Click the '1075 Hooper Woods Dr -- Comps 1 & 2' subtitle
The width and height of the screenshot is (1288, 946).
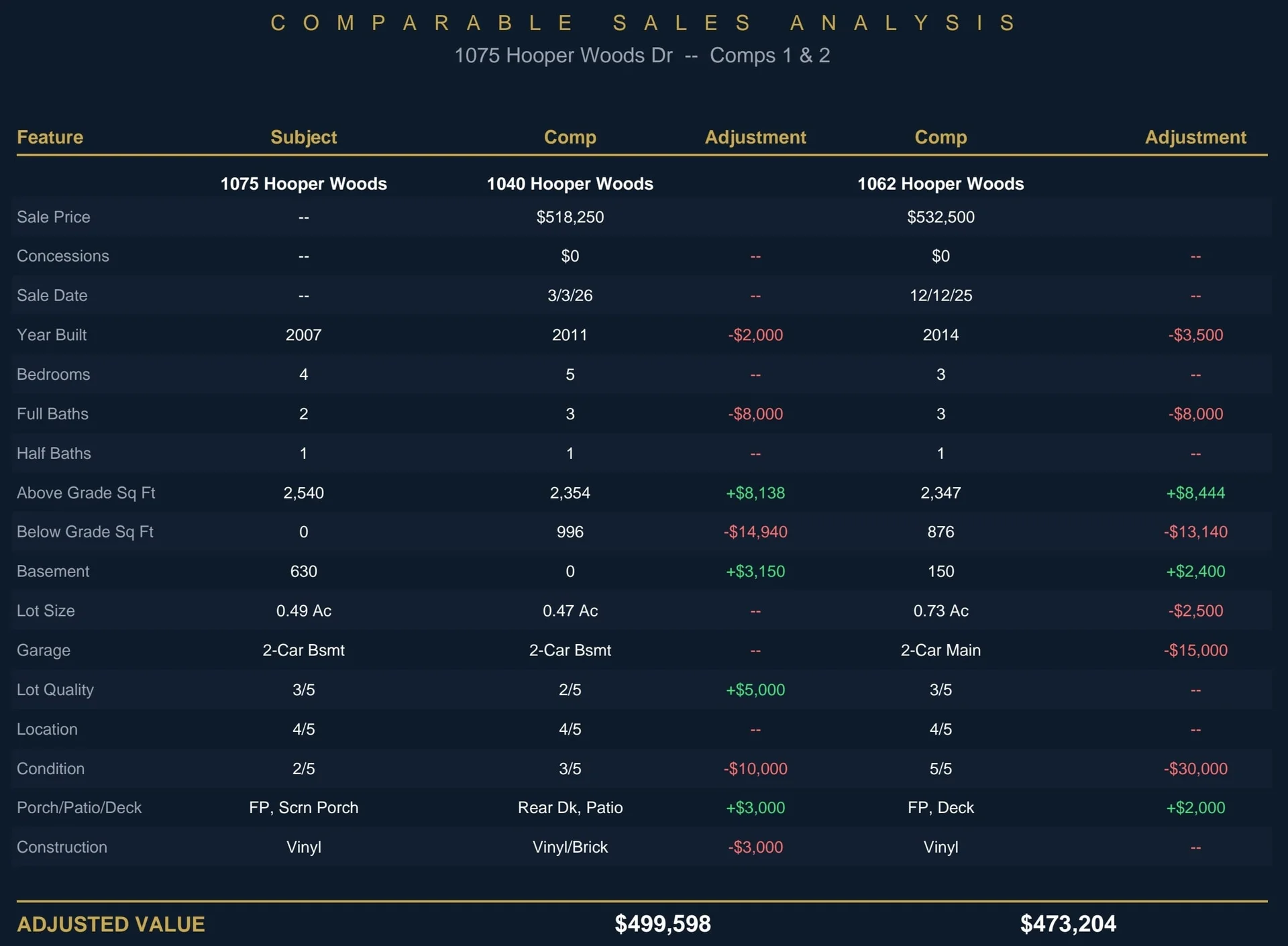(642, 55)
